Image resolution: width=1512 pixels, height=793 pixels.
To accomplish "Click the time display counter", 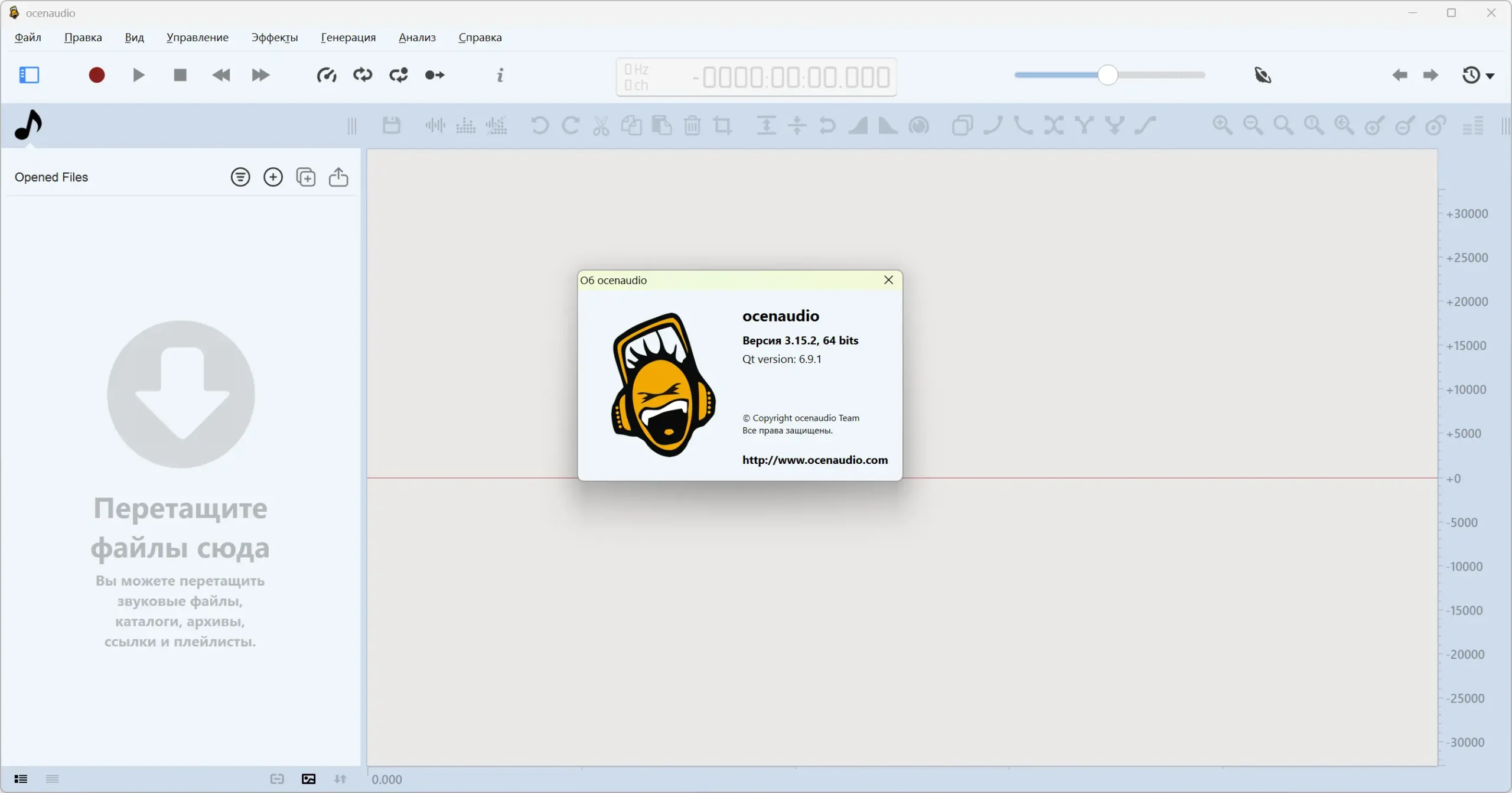I will coord(796,77).
